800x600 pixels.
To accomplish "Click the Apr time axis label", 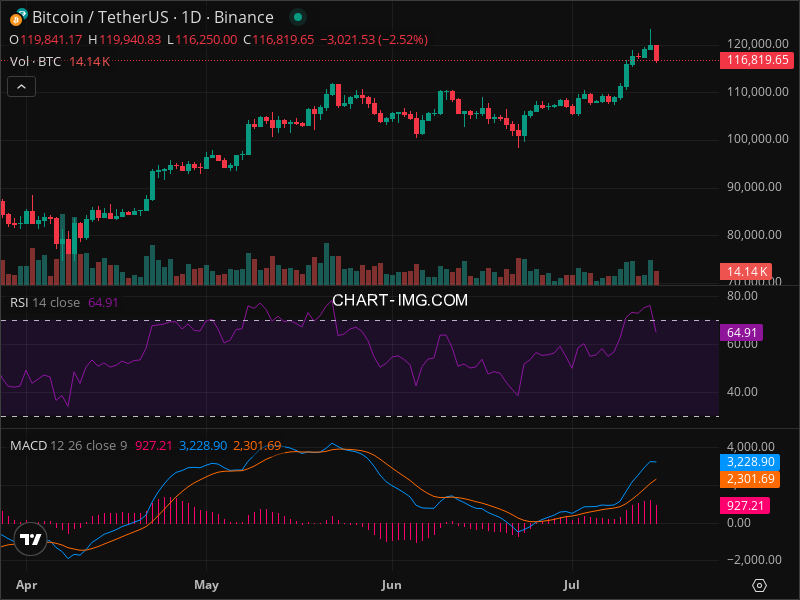I will click(27, 585).
